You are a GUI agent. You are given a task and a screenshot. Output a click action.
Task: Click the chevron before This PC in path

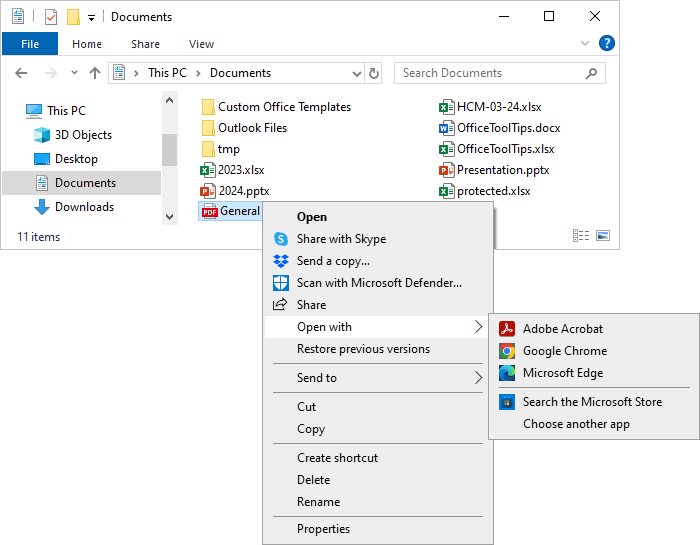tap(136, 73)
